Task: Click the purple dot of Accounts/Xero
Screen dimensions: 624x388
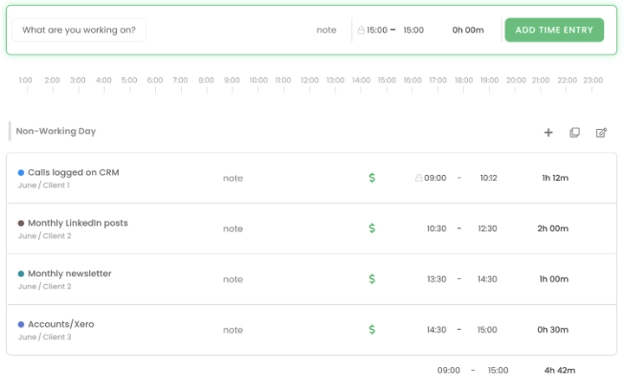Action: 21,324
